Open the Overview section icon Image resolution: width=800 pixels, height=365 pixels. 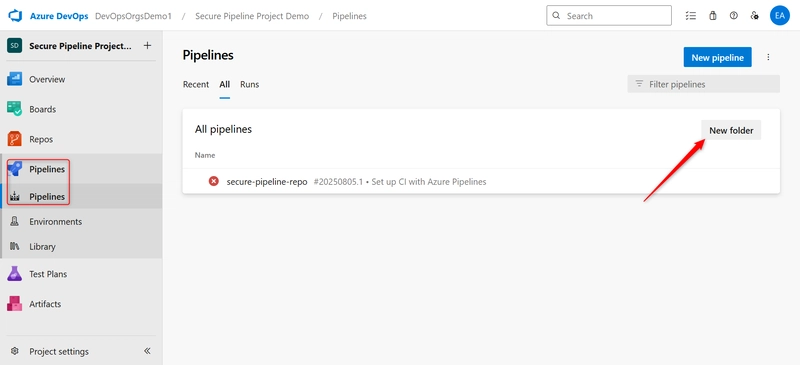pyautogui.click(x=14, y=79)
